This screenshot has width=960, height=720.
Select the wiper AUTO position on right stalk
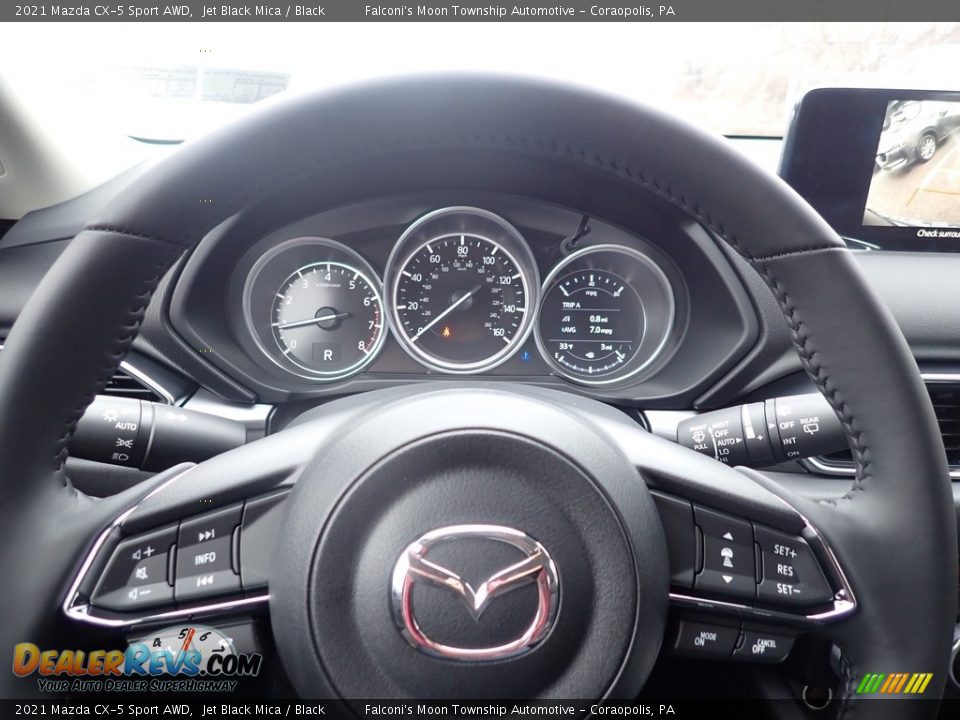[727, 441]
